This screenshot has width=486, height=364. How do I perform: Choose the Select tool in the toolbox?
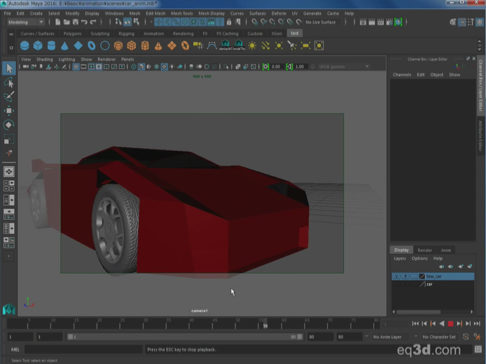pyautogui.click(x=9, y=68)
